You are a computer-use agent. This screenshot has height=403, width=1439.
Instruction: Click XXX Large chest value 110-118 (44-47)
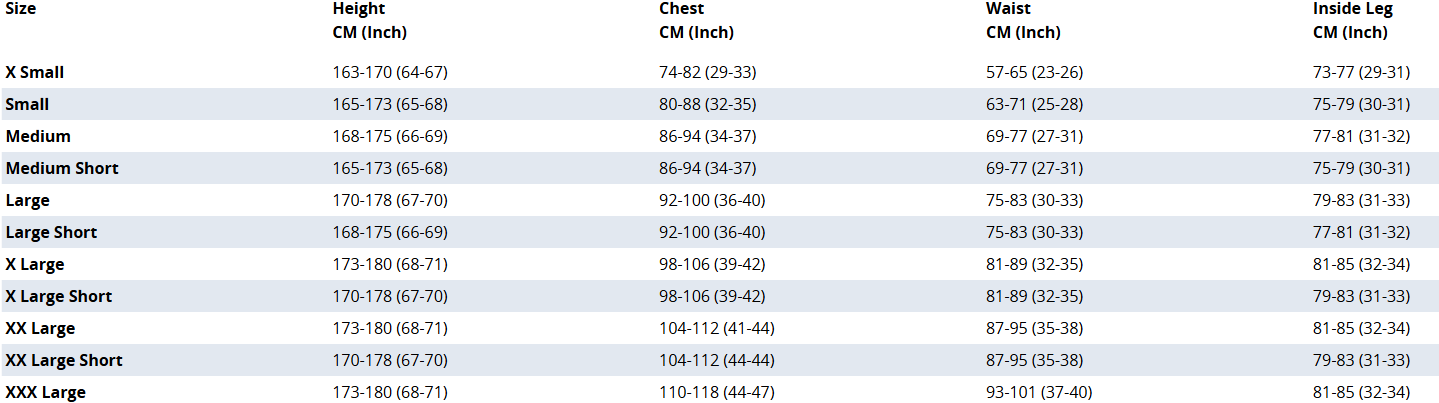[717, 392]
